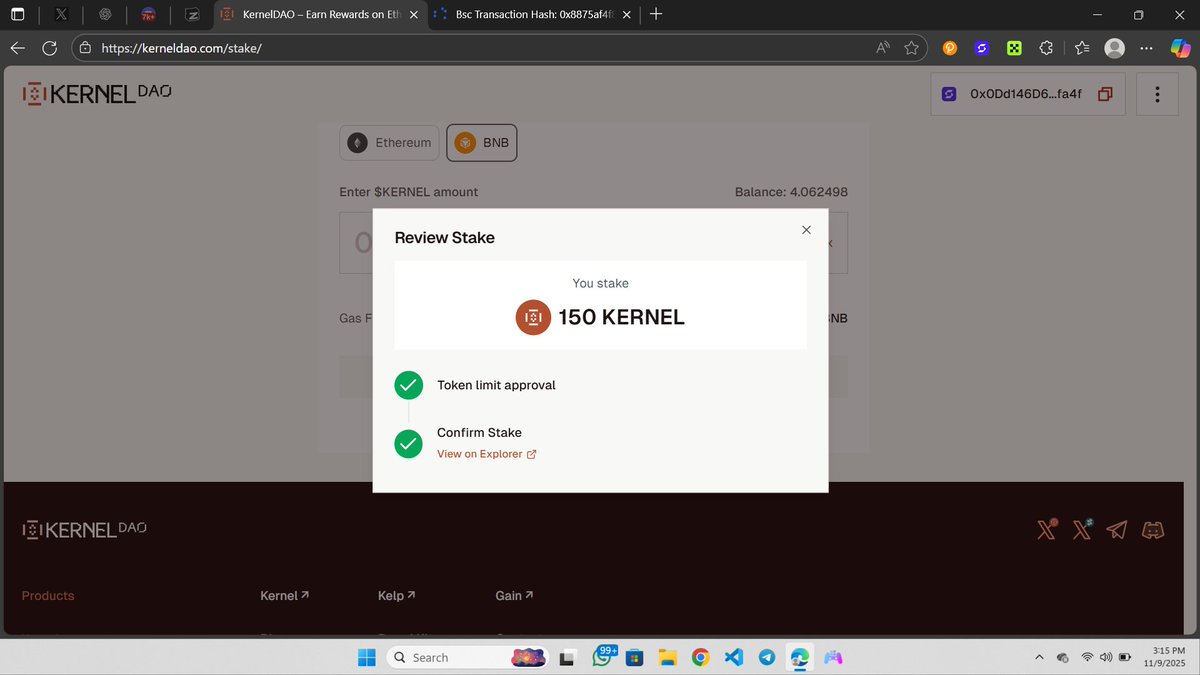Open Telegram from the taskbar

766,657
